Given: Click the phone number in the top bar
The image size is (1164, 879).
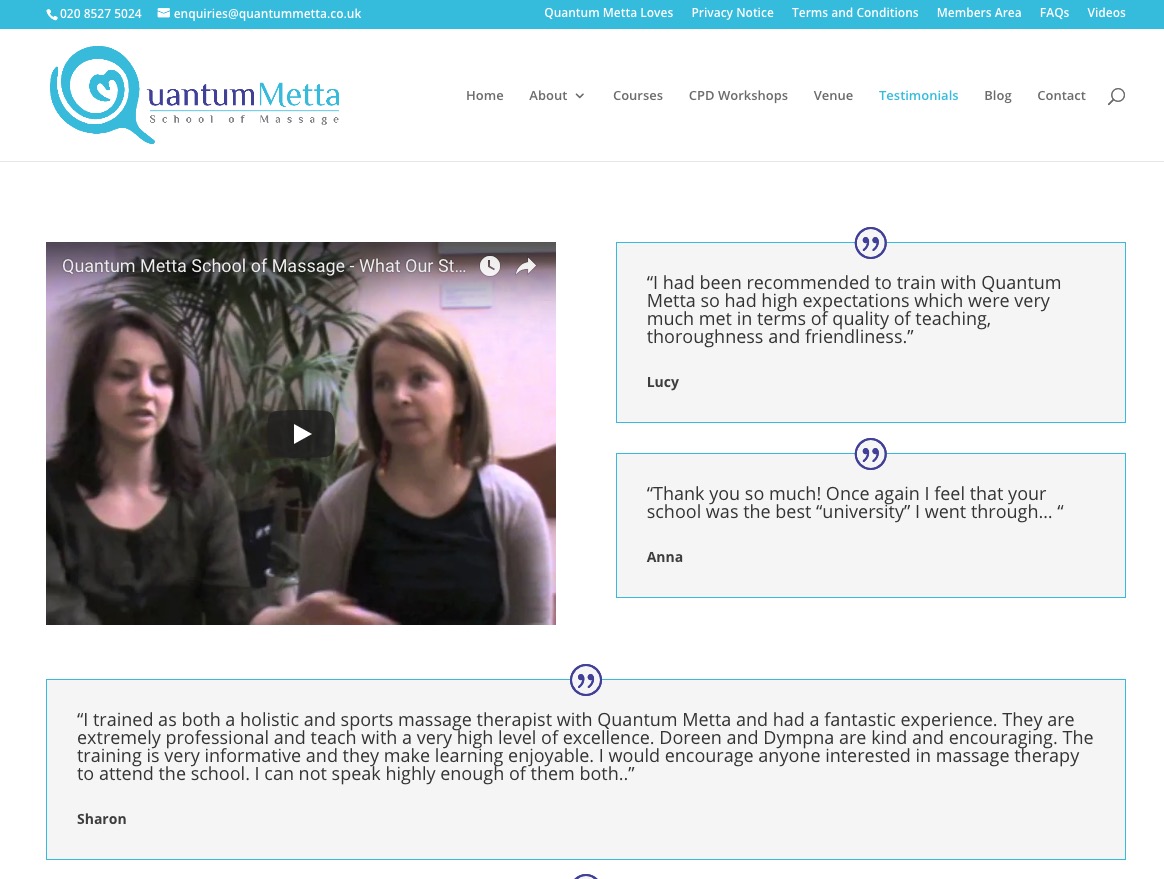Looking at the screenshot, I should click(x=94, y=13).
